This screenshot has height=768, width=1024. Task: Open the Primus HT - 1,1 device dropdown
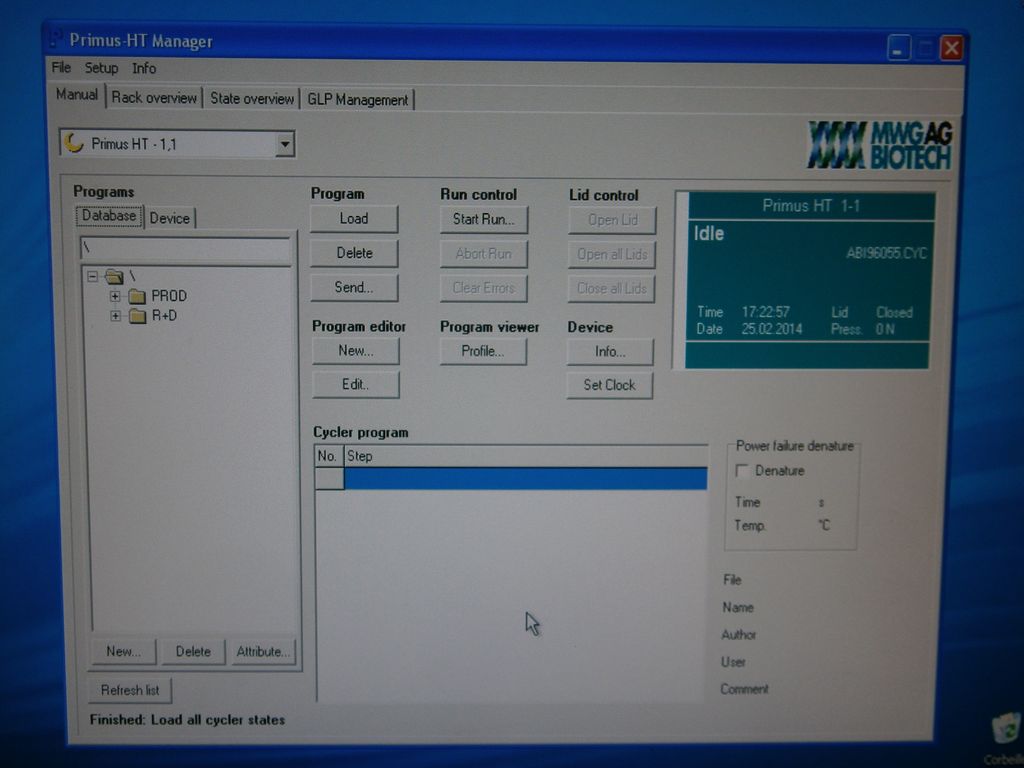tap(285, 144)
